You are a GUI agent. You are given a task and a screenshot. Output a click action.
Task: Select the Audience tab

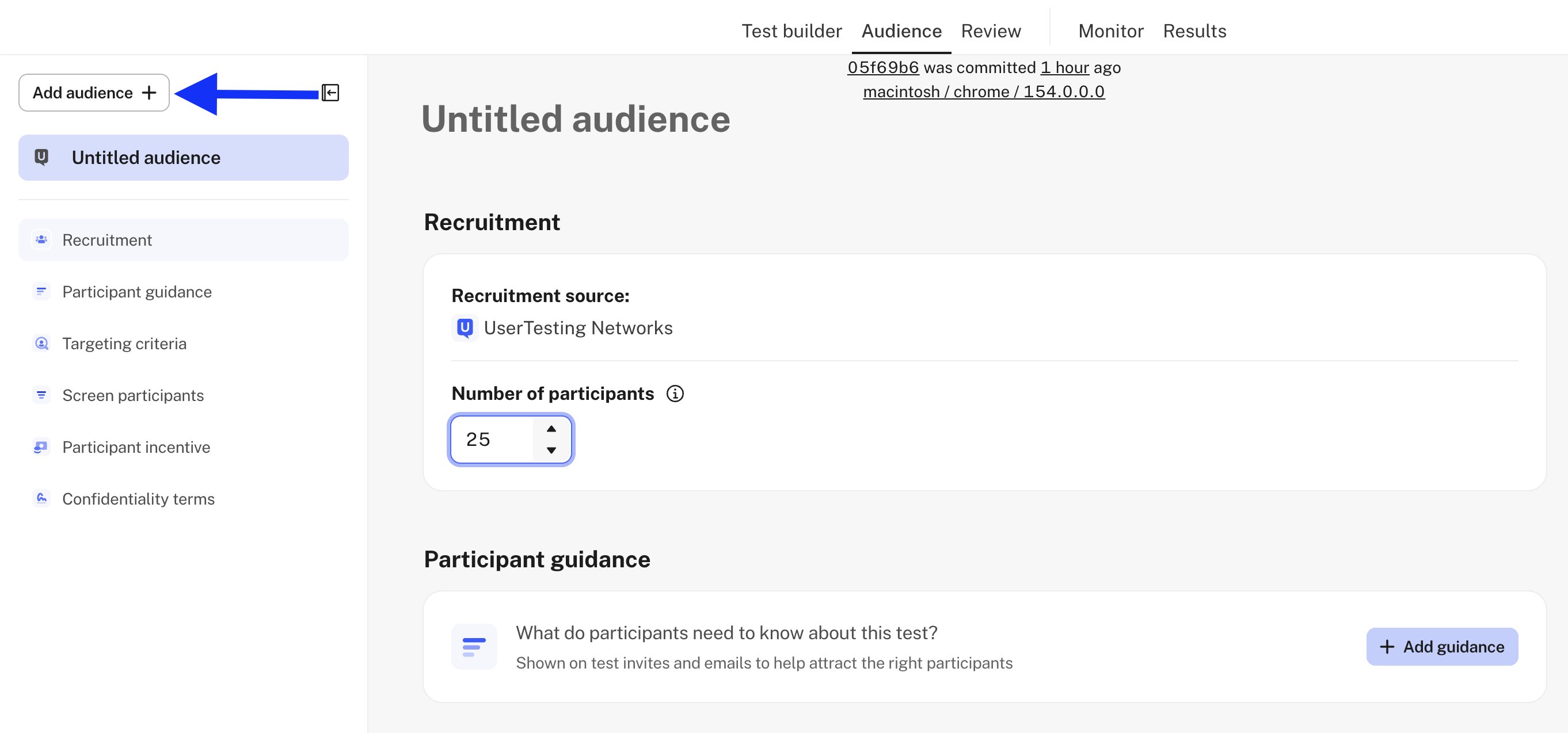tap(901, 31)
